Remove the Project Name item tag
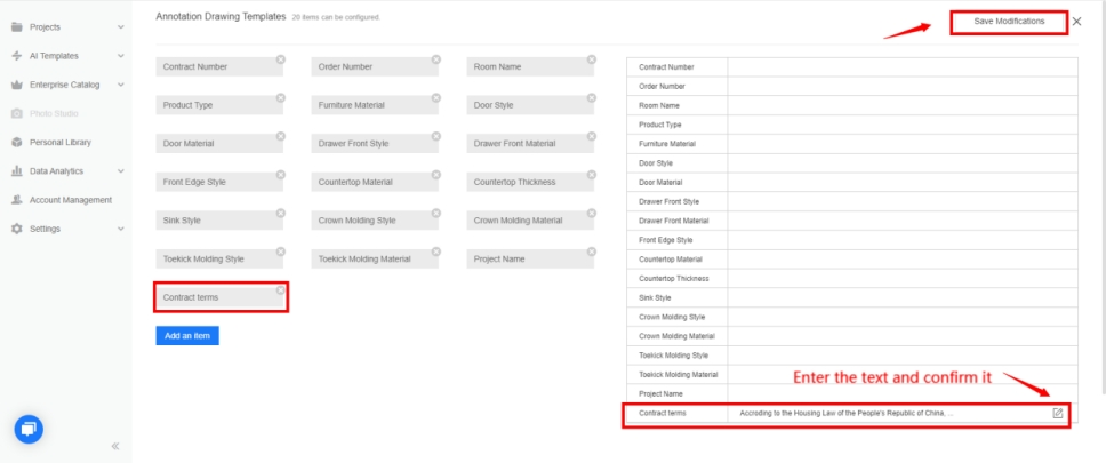1107x463 pixels. coord(592,251)
